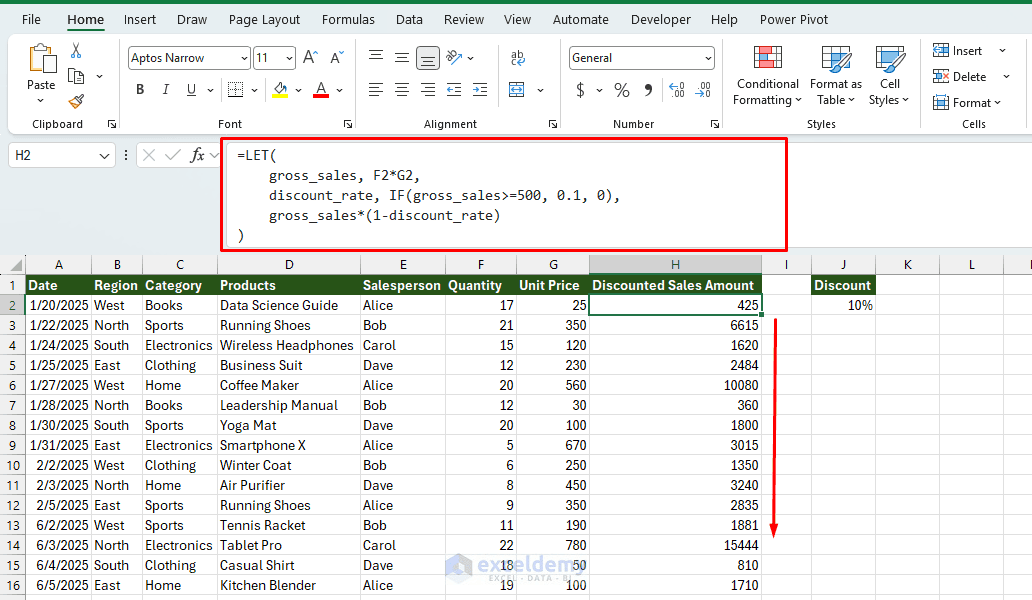
Task: Align text right
Action: coord(428,89)
